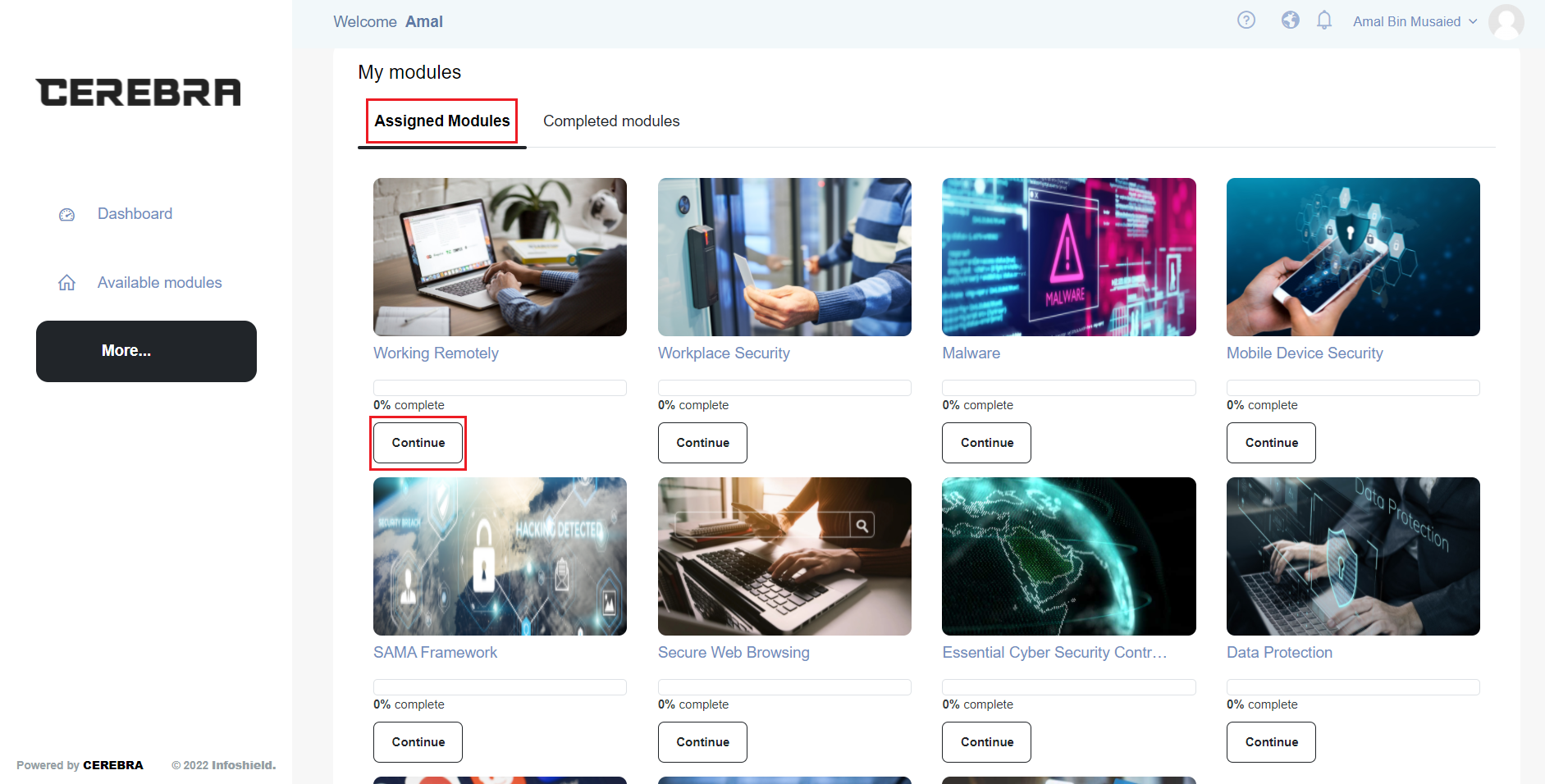This screenshot has height=784, width=1545.
Task: Open the Workplace Security title link
Action: coord(724,353)
